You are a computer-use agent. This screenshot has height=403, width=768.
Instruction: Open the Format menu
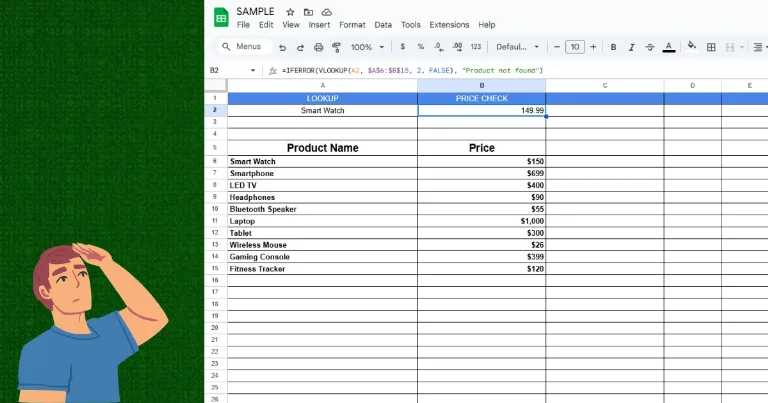pos(352,25)
